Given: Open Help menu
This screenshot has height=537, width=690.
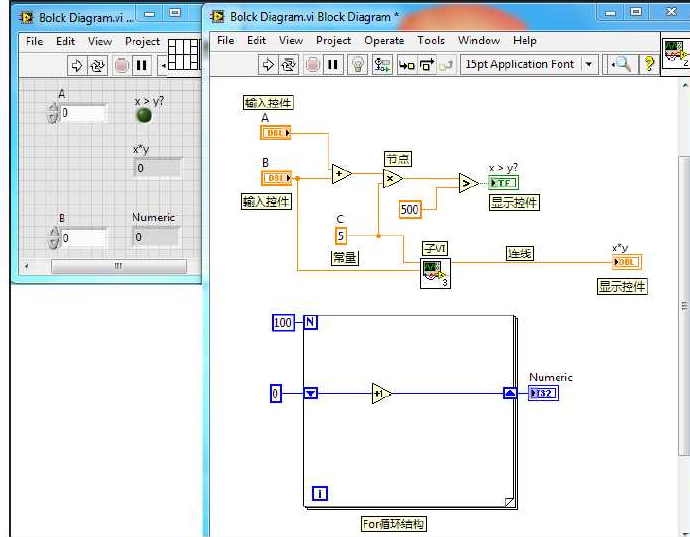Looking at the screenshot, I should pyautogui.click(x=525, y=40).
